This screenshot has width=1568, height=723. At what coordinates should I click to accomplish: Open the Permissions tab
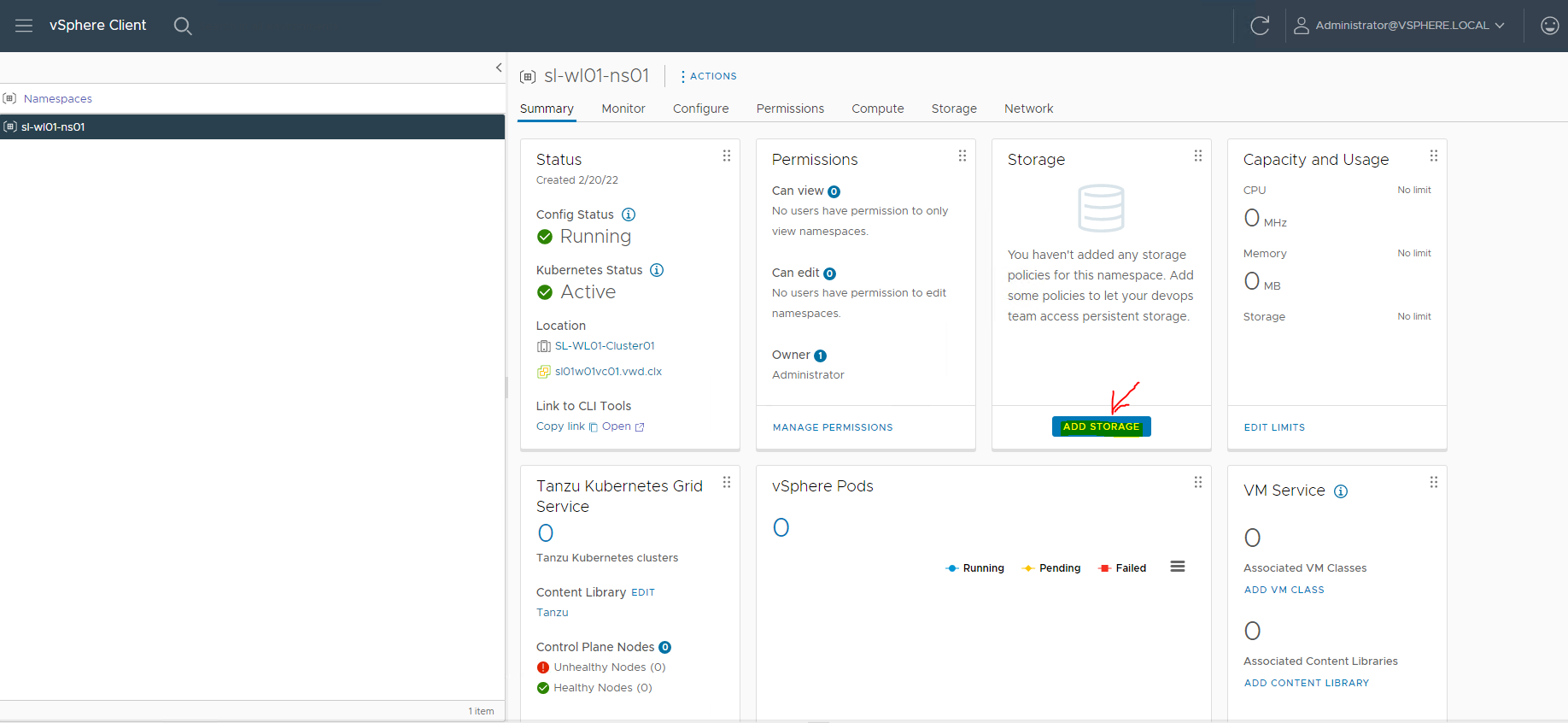pyautogui.click(x=790, y=109)
